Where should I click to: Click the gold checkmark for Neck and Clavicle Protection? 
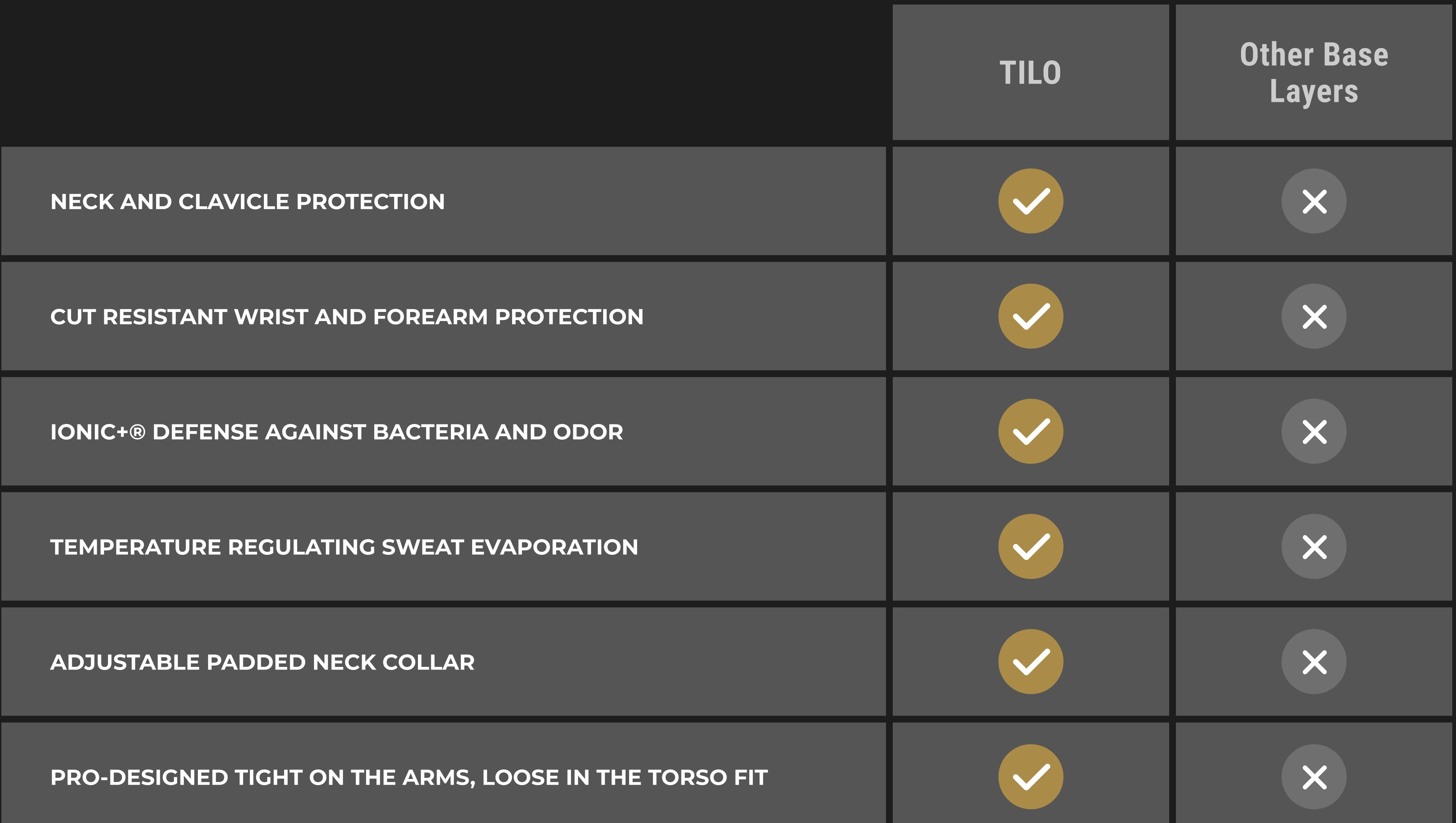click(x=1030, y=201)
